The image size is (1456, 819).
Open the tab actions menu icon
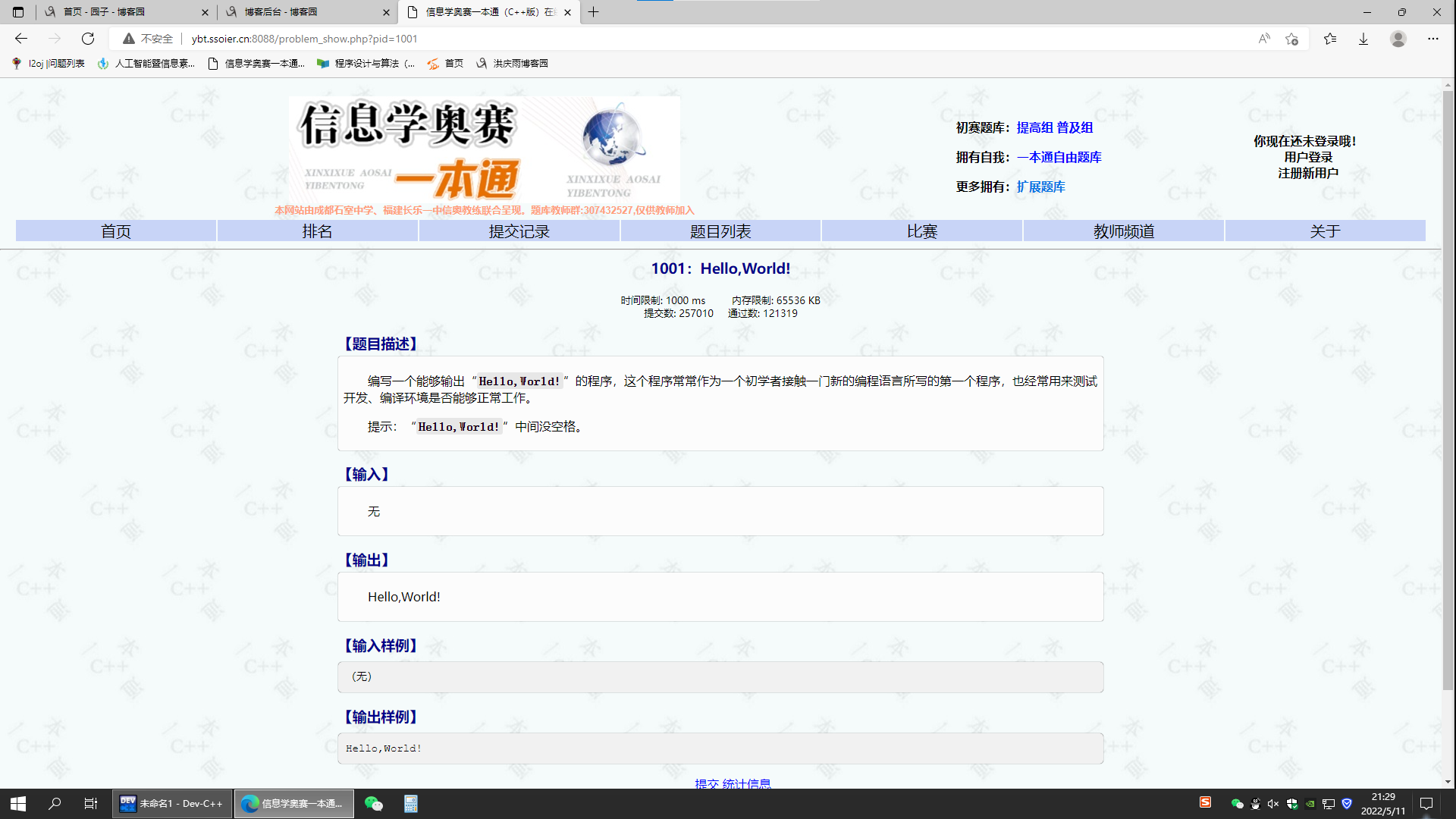tap(18, 12)
